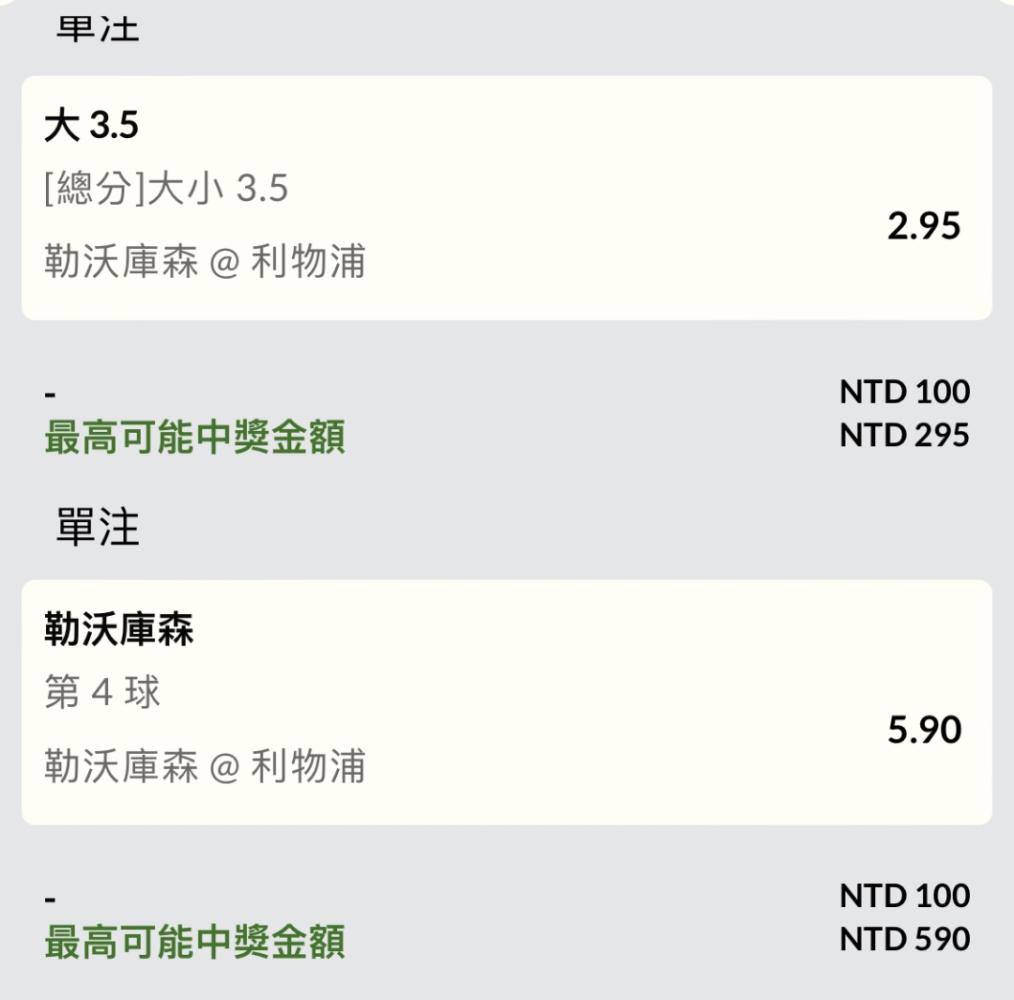
Task: Tap the [總分]大小 3.5 market label
Action: click(x=166, y=188)
